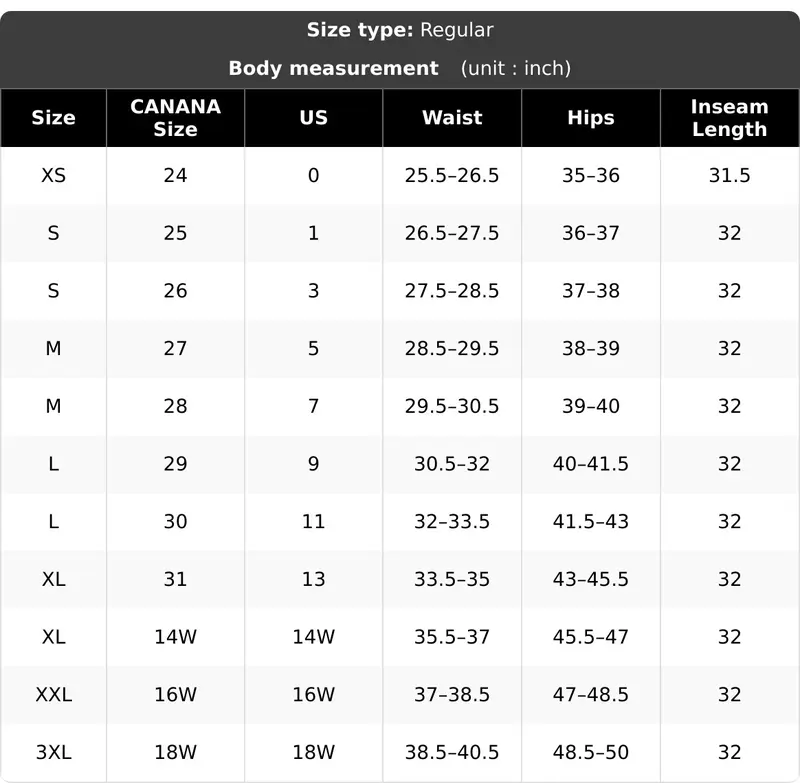
Task: Select the 3XL size cell
Action: click(54, 752)
